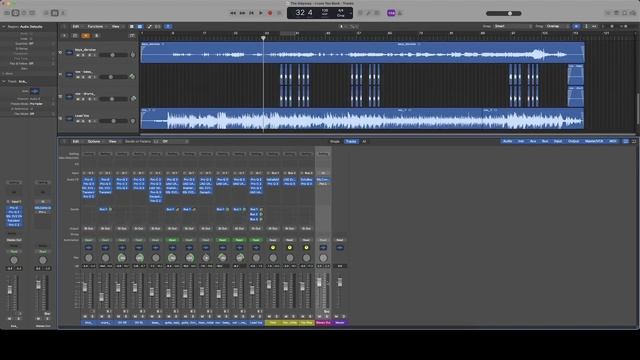Click the red Record button
The image size is (640, 360).
(270, 13)
